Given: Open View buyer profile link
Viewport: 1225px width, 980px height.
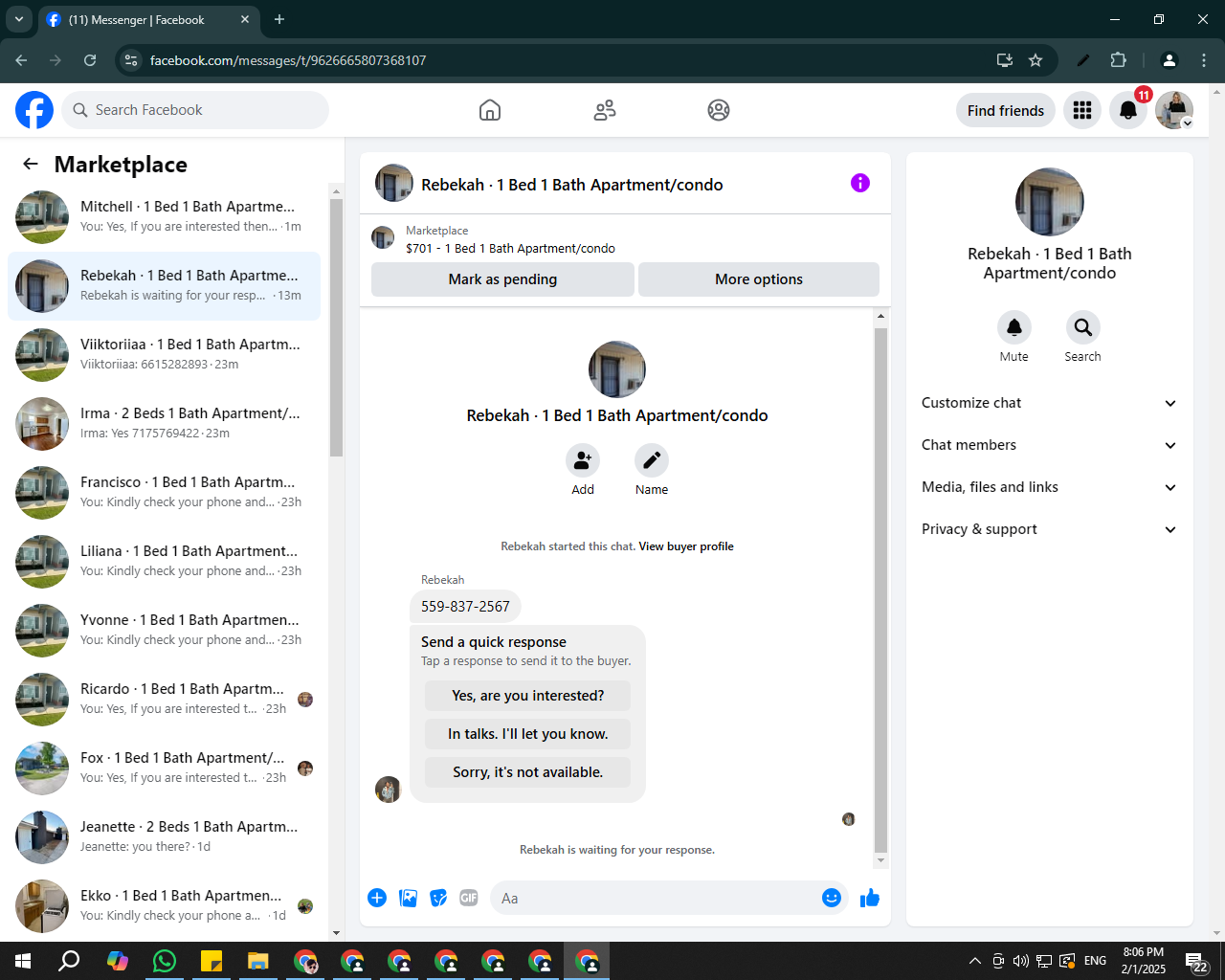Looking at the screenshot, I should pos(686,546).
